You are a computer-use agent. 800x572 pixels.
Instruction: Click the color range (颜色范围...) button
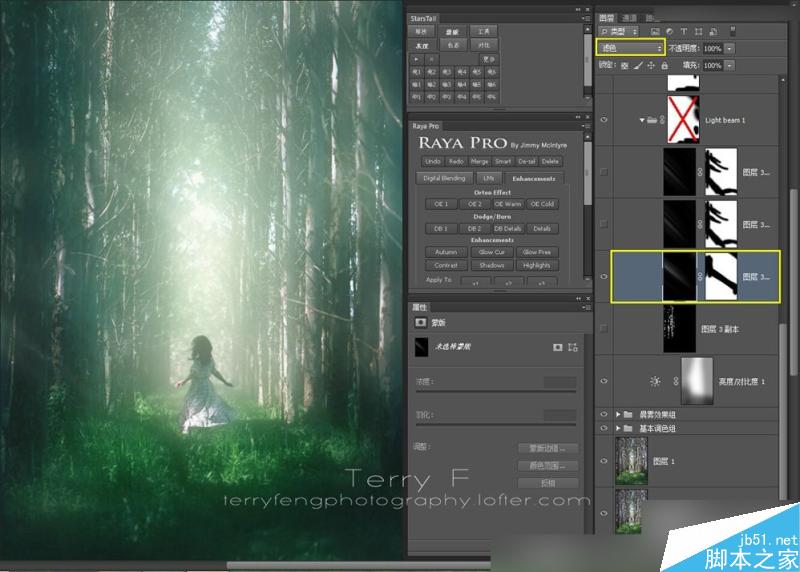tap(548, 465)
